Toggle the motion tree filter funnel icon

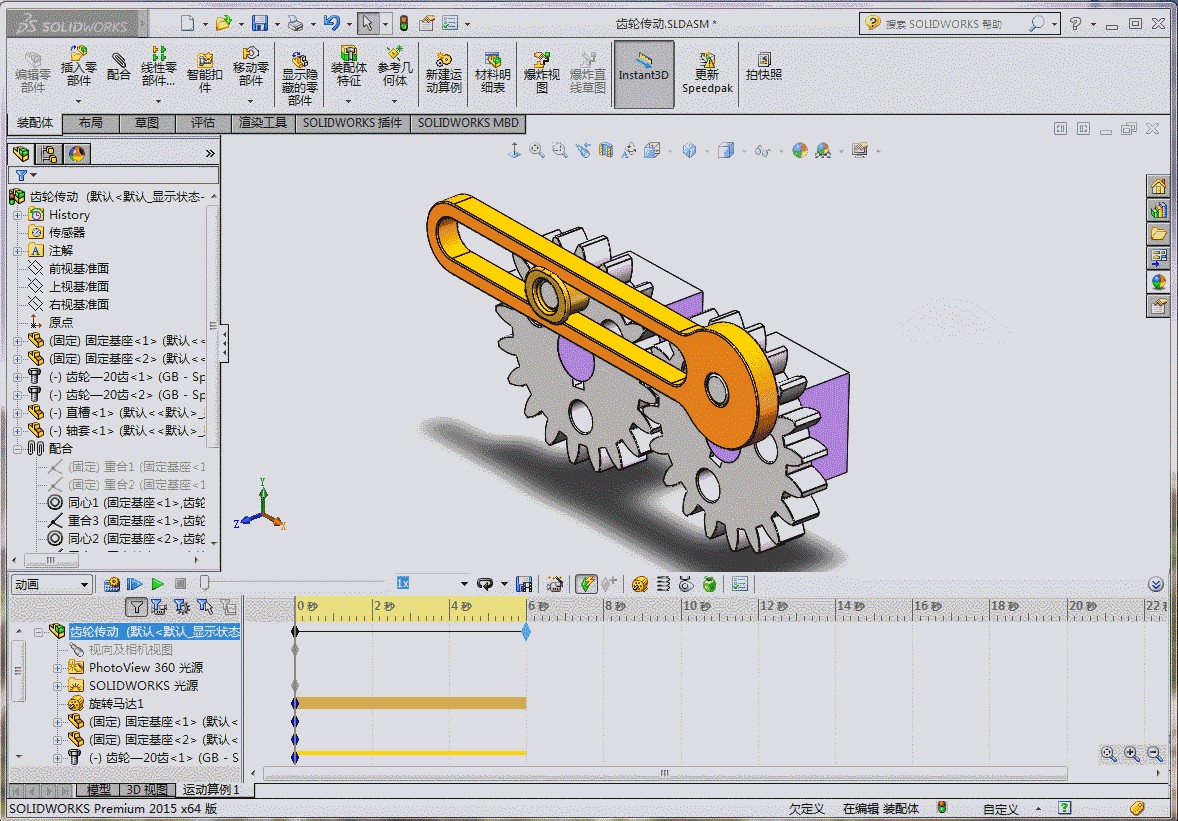click(x=136, y=607)
